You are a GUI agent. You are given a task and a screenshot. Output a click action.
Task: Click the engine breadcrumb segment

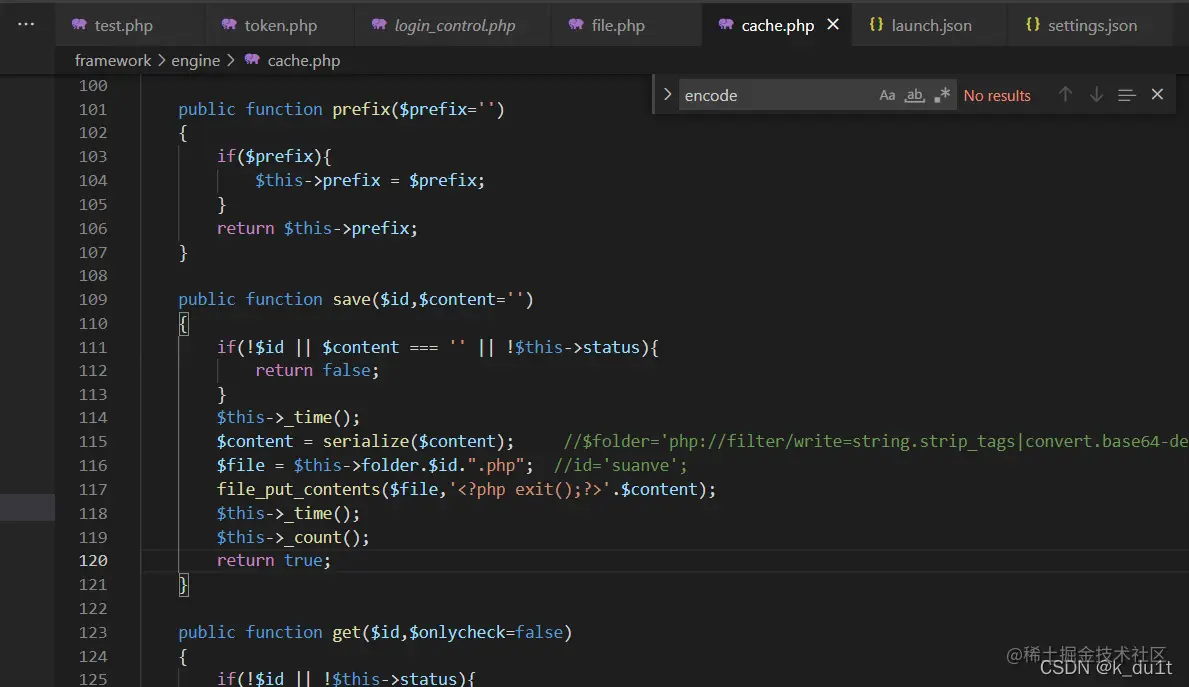[x=196, y=61]
